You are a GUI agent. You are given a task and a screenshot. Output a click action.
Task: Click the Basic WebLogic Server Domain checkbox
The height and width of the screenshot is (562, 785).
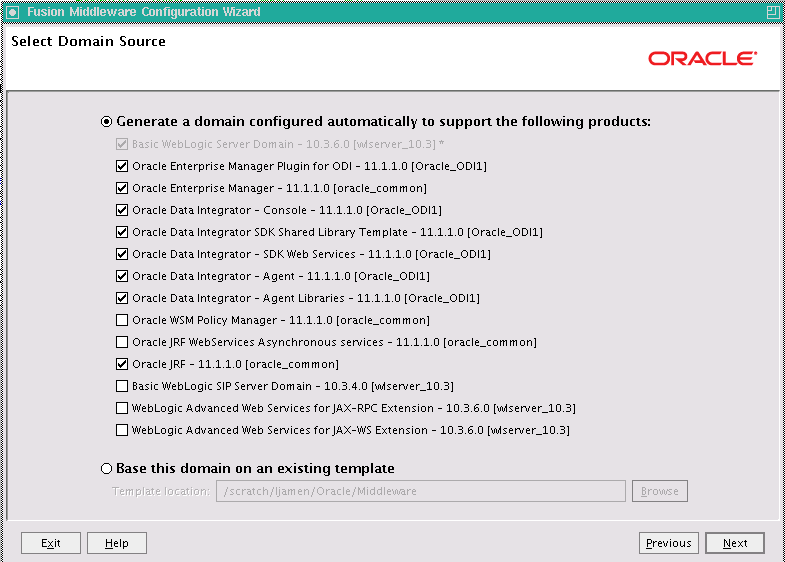click(122, 144)
